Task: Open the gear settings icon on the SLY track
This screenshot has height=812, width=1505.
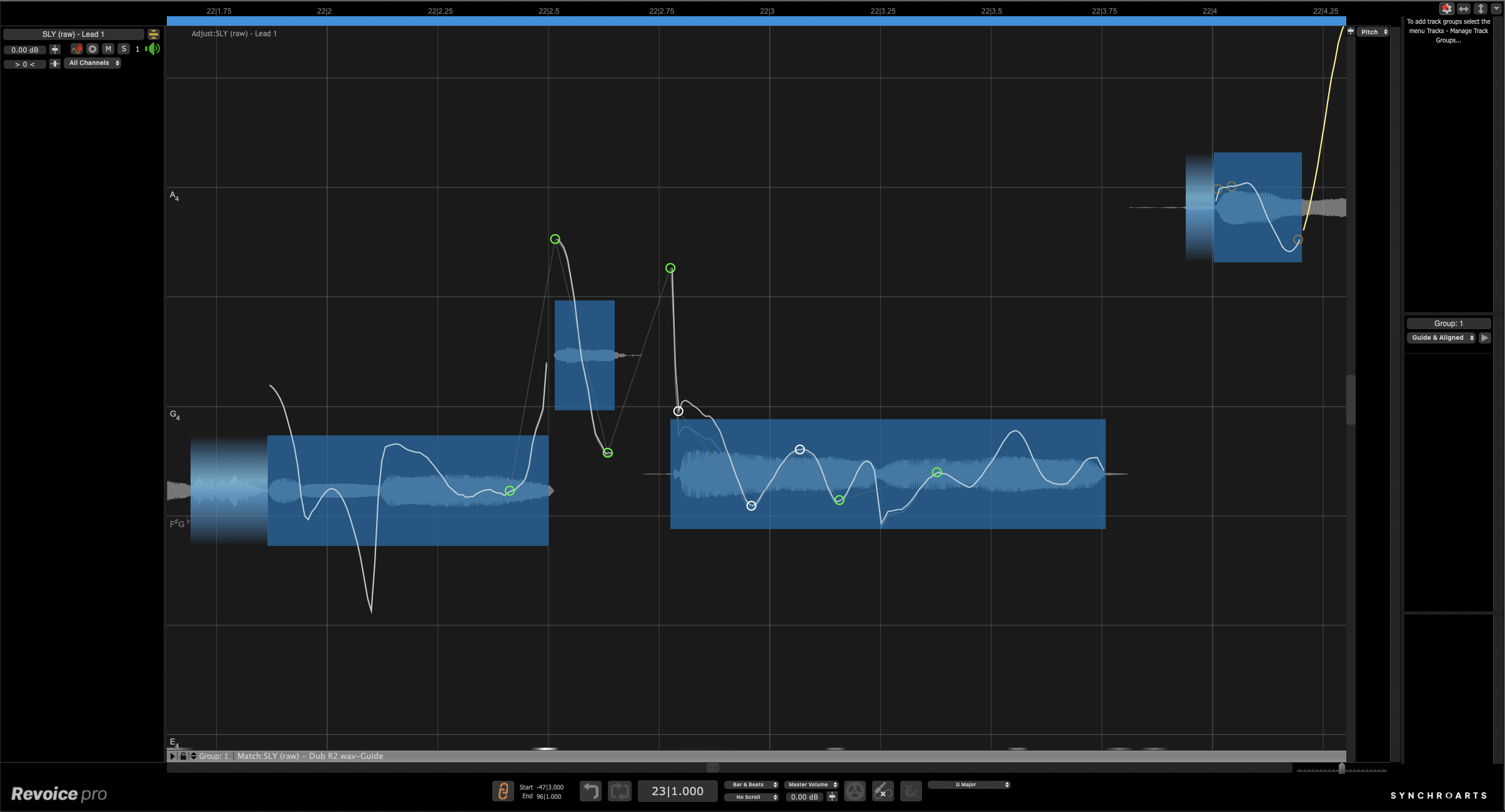Action: click(92, 50)
